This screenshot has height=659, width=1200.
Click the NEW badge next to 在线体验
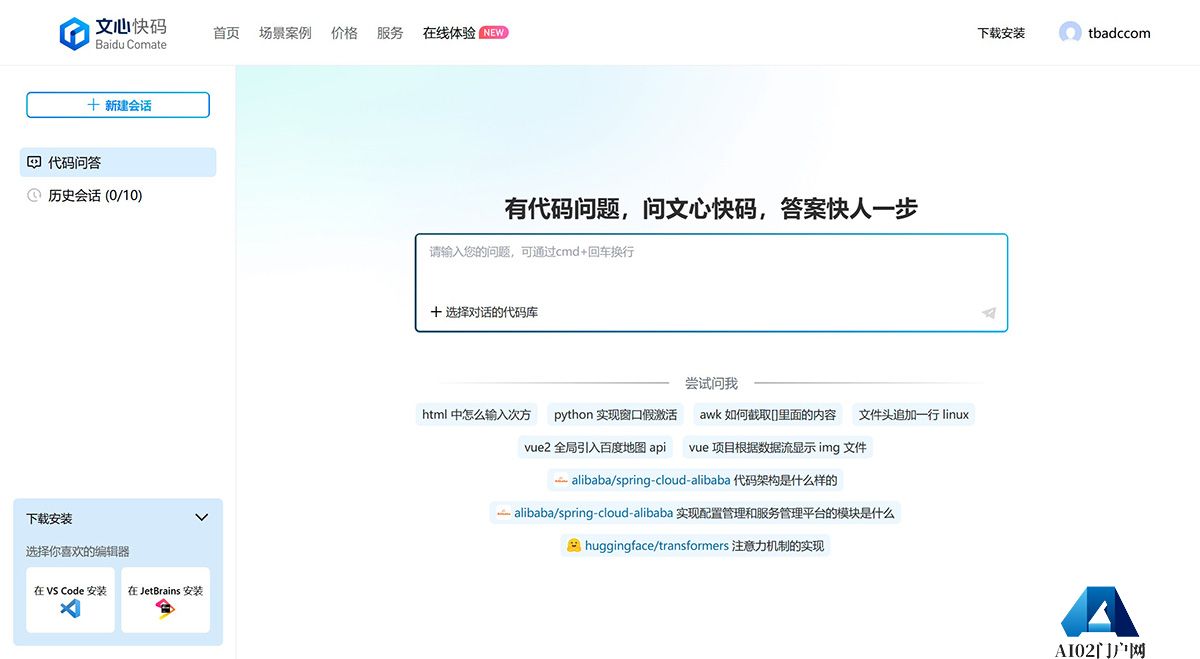click(491, 31)
